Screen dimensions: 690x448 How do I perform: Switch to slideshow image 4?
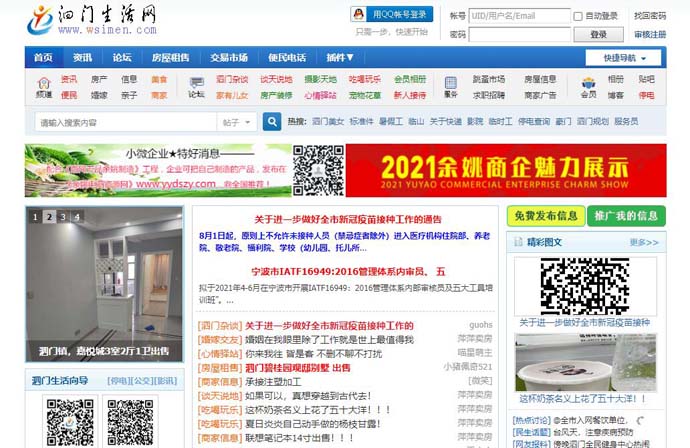coord(77,216)
